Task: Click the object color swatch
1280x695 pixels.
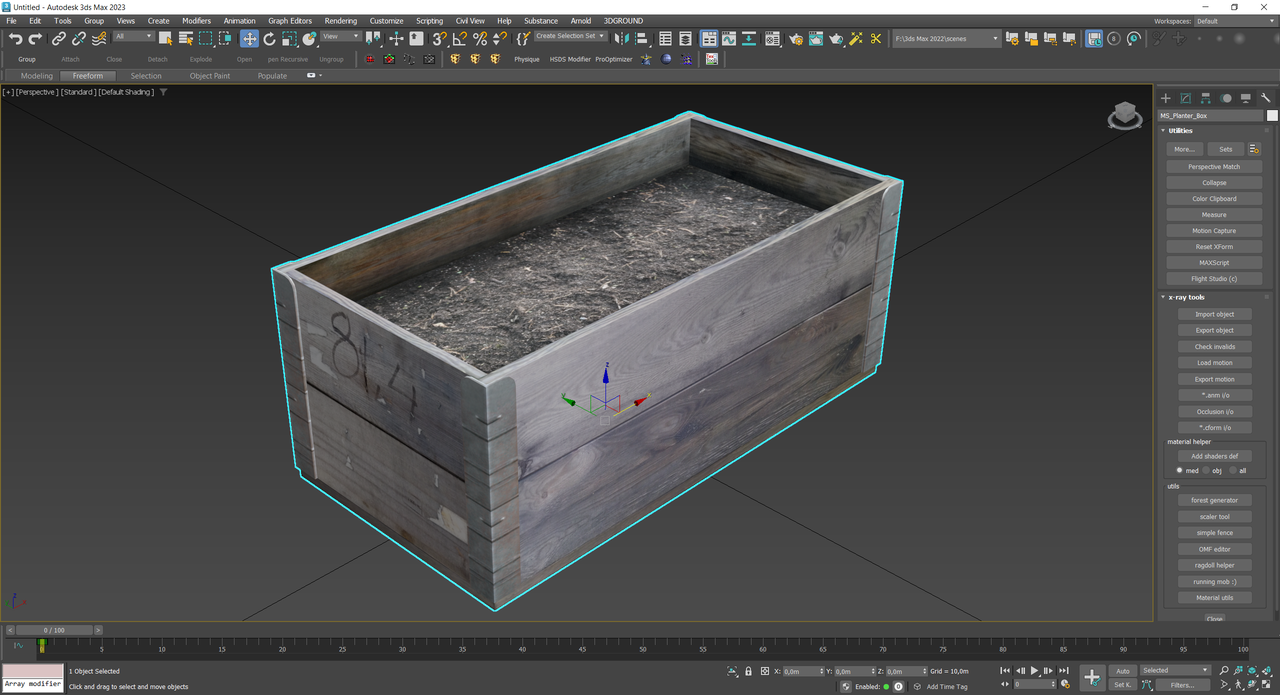Action: click(x=1272, y=115)
